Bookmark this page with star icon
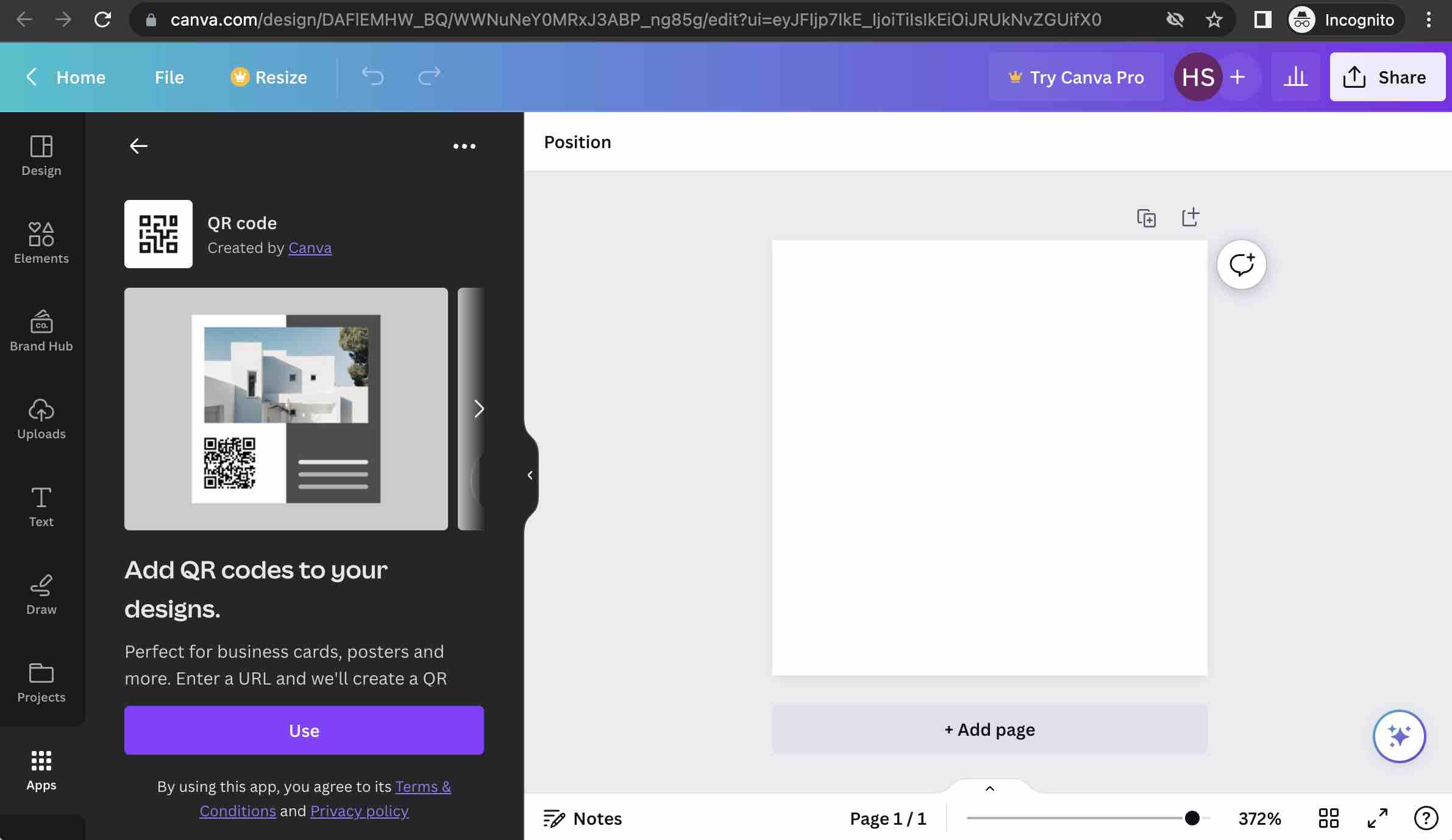 [1214, 20]
